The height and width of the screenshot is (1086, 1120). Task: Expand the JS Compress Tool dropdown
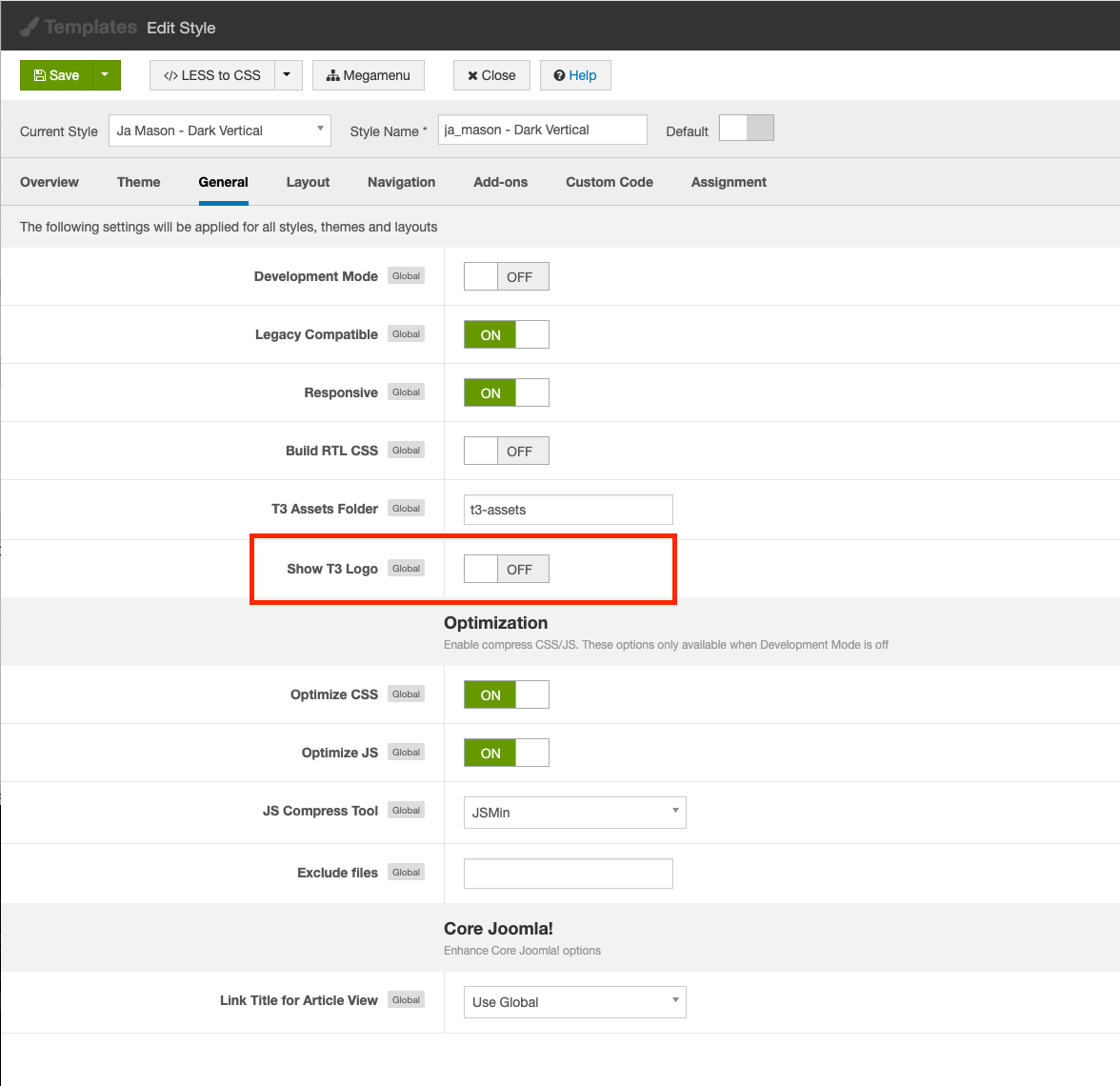point(574,813)
